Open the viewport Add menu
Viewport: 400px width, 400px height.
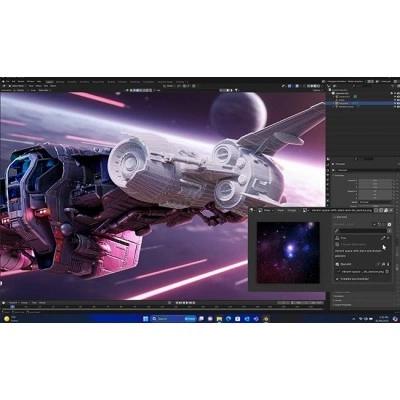coord(46,86)
